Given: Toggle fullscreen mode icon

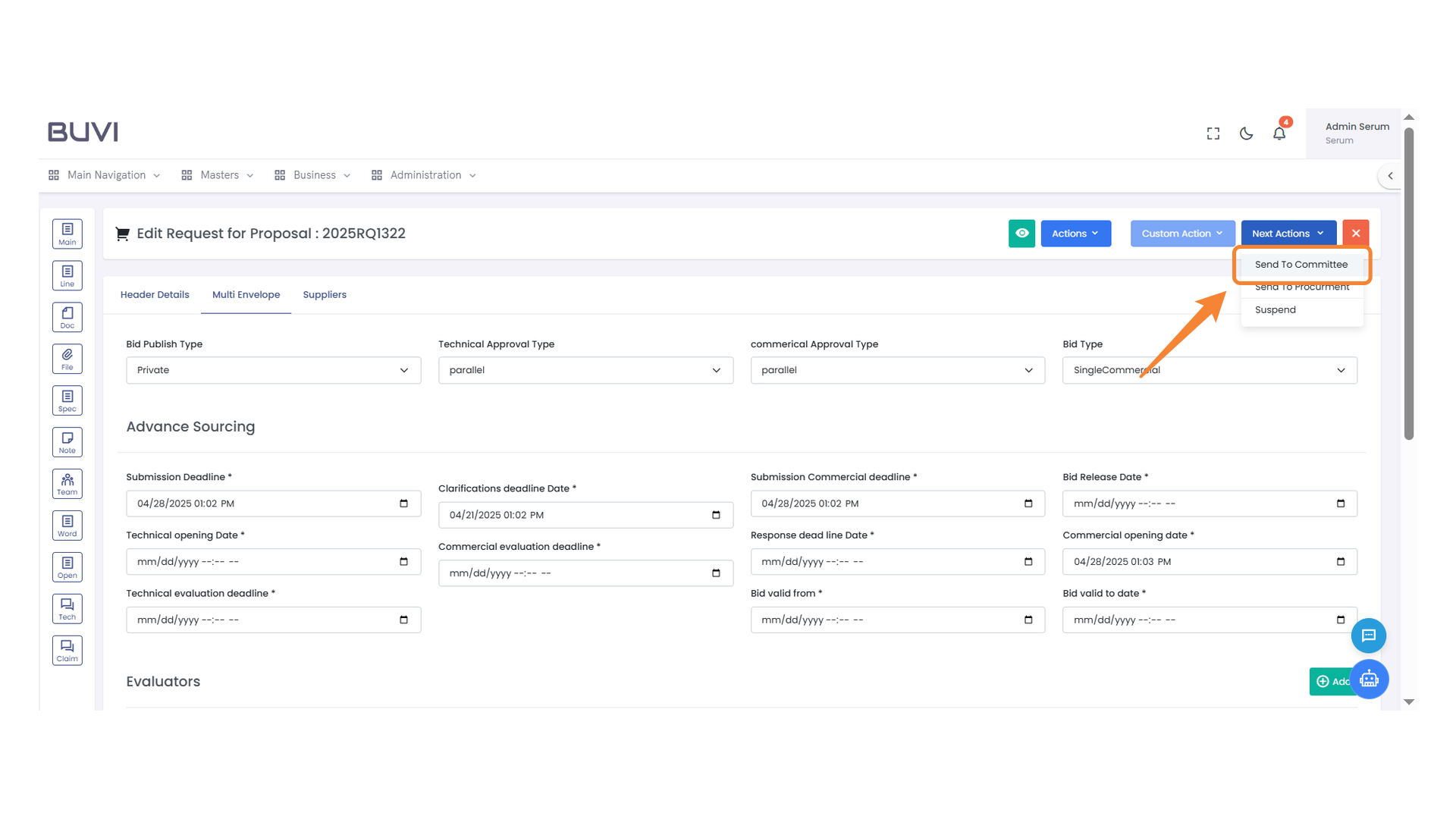Looking at the screenshot, I should pos(1213,133).
